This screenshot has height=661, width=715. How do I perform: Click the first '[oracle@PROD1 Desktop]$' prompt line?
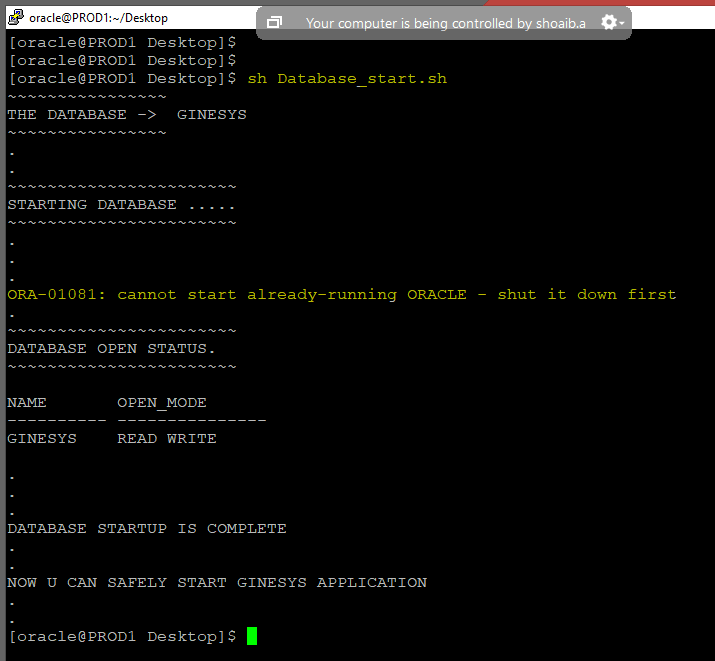click(123, 42)
